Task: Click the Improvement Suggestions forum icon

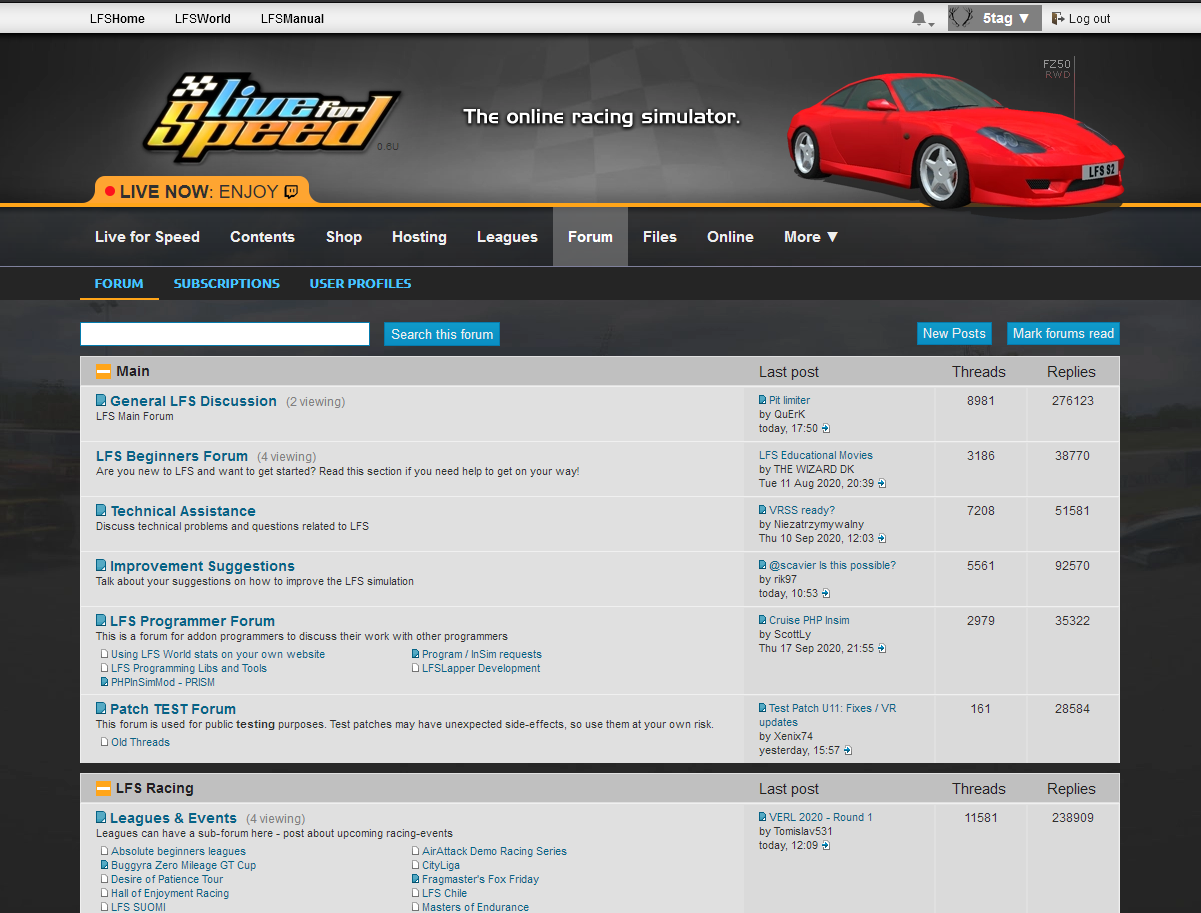Action: 101,566
